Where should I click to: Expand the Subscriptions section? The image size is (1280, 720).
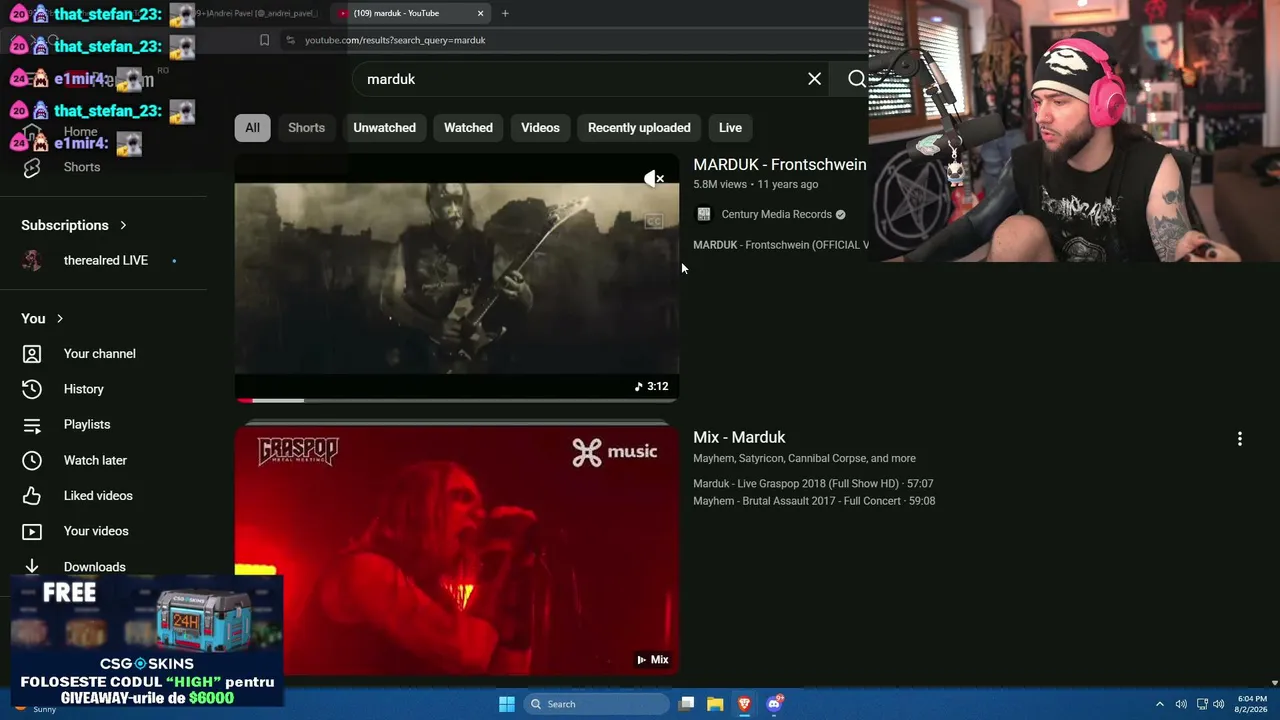tap(74, 225)
